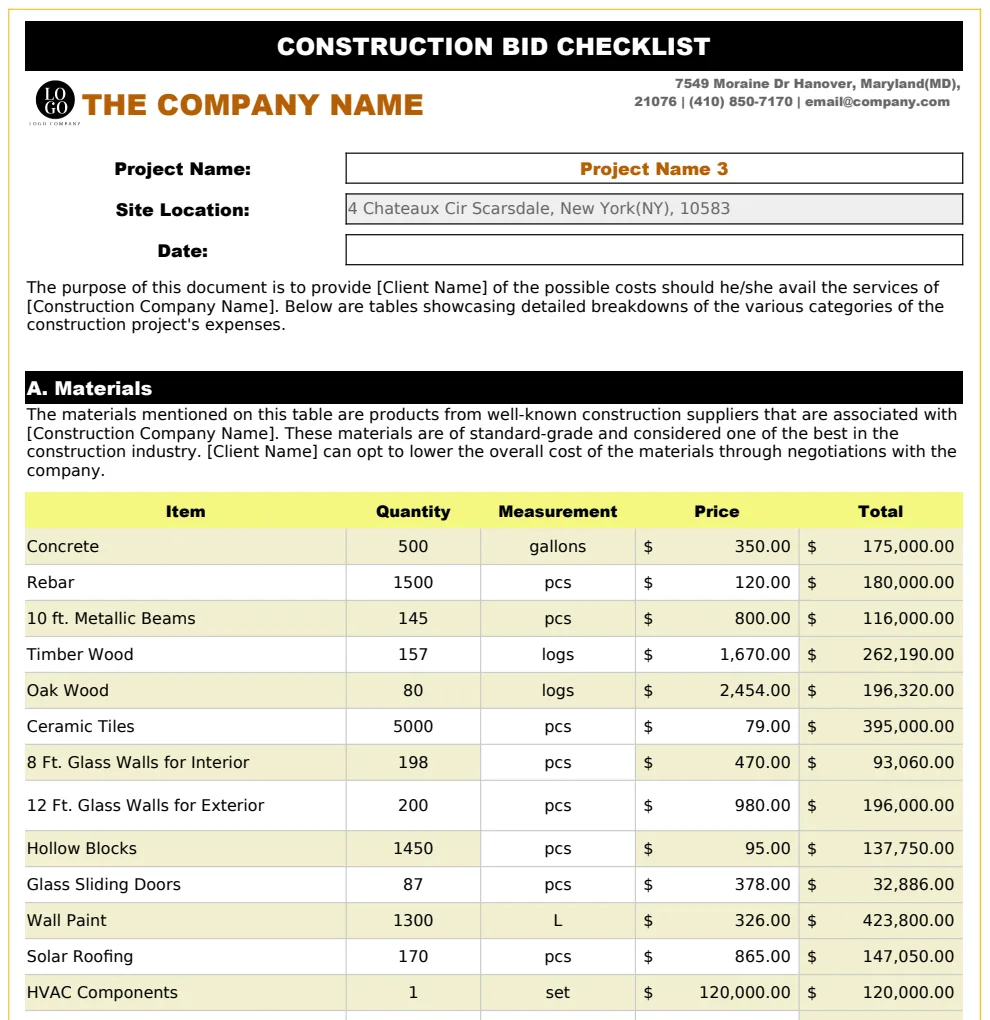Select Solar Roofing quantity 170 cell
The image size is (990, 1020).
pos(413,956)
